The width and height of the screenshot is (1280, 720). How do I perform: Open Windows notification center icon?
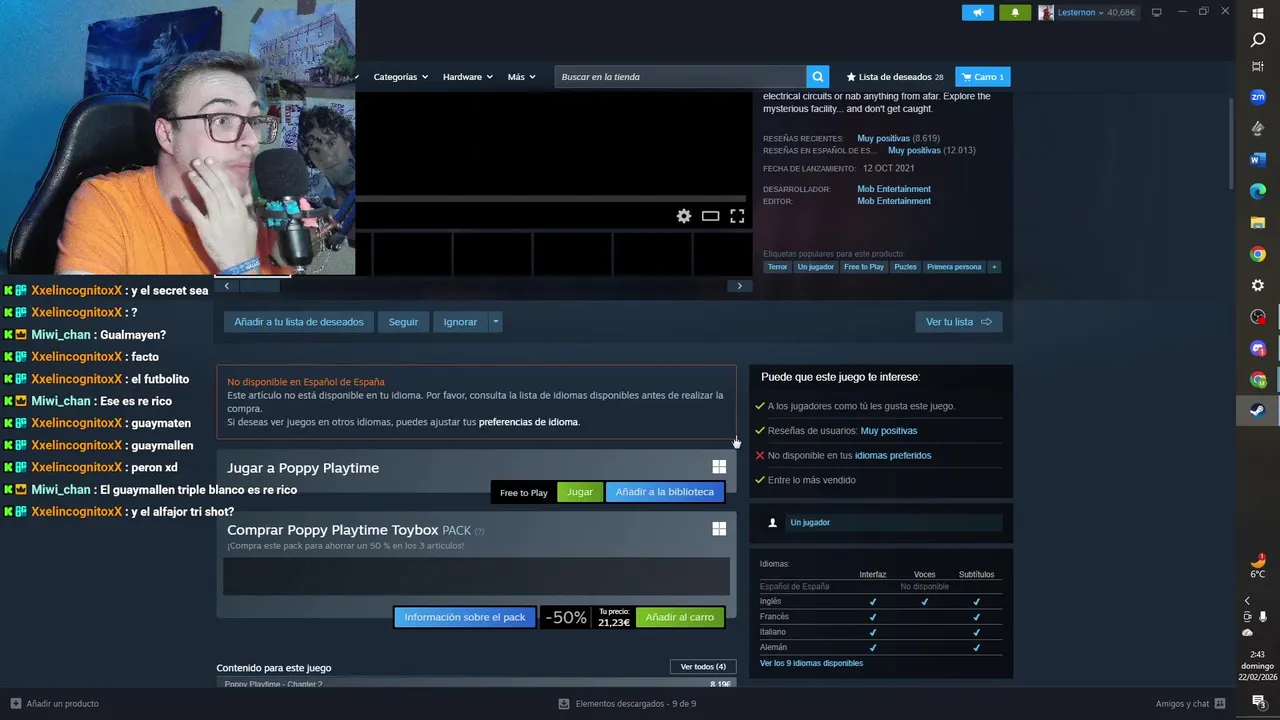point(1258,702)
